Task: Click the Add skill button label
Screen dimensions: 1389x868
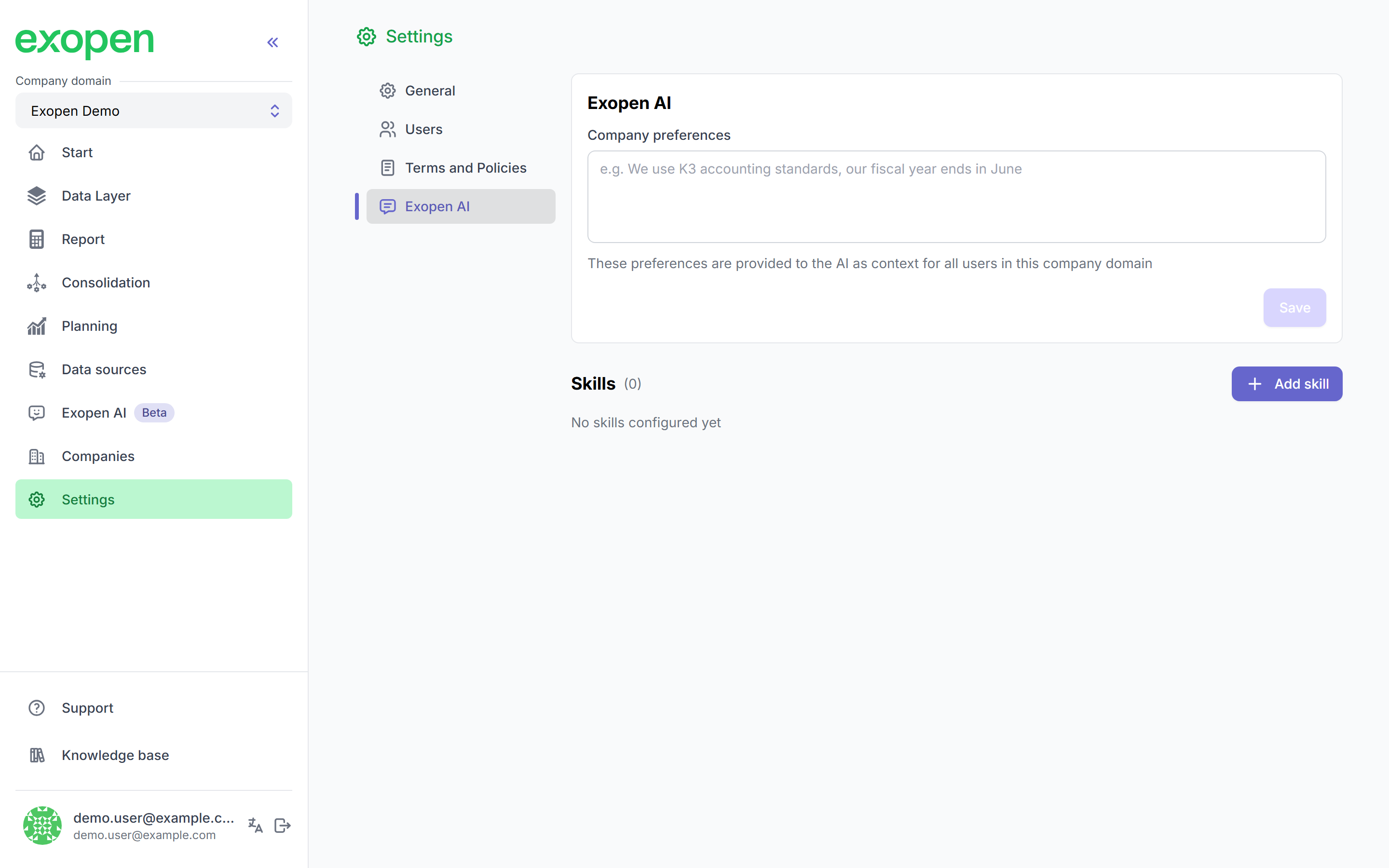Action: [x=1301, y=384]
